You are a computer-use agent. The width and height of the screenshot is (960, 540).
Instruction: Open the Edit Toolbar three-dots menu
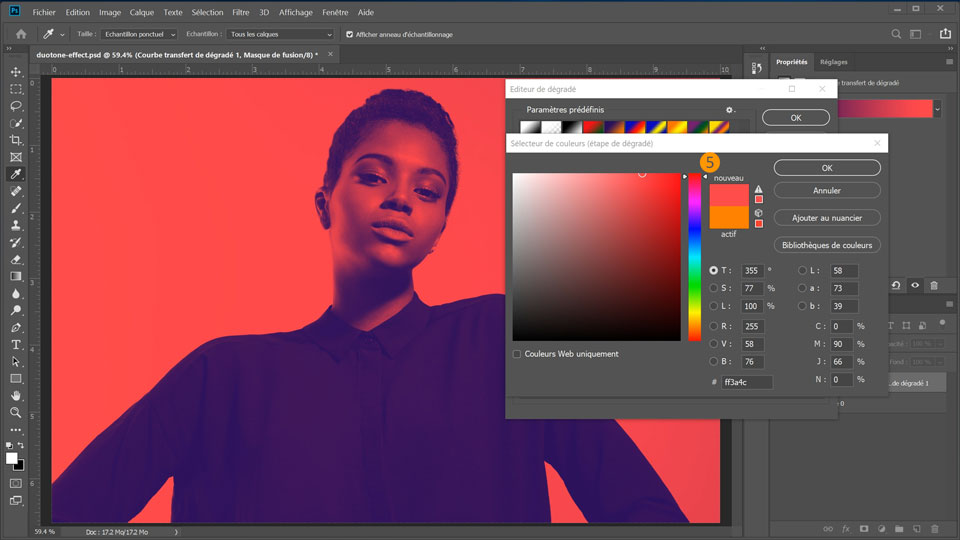16,430
